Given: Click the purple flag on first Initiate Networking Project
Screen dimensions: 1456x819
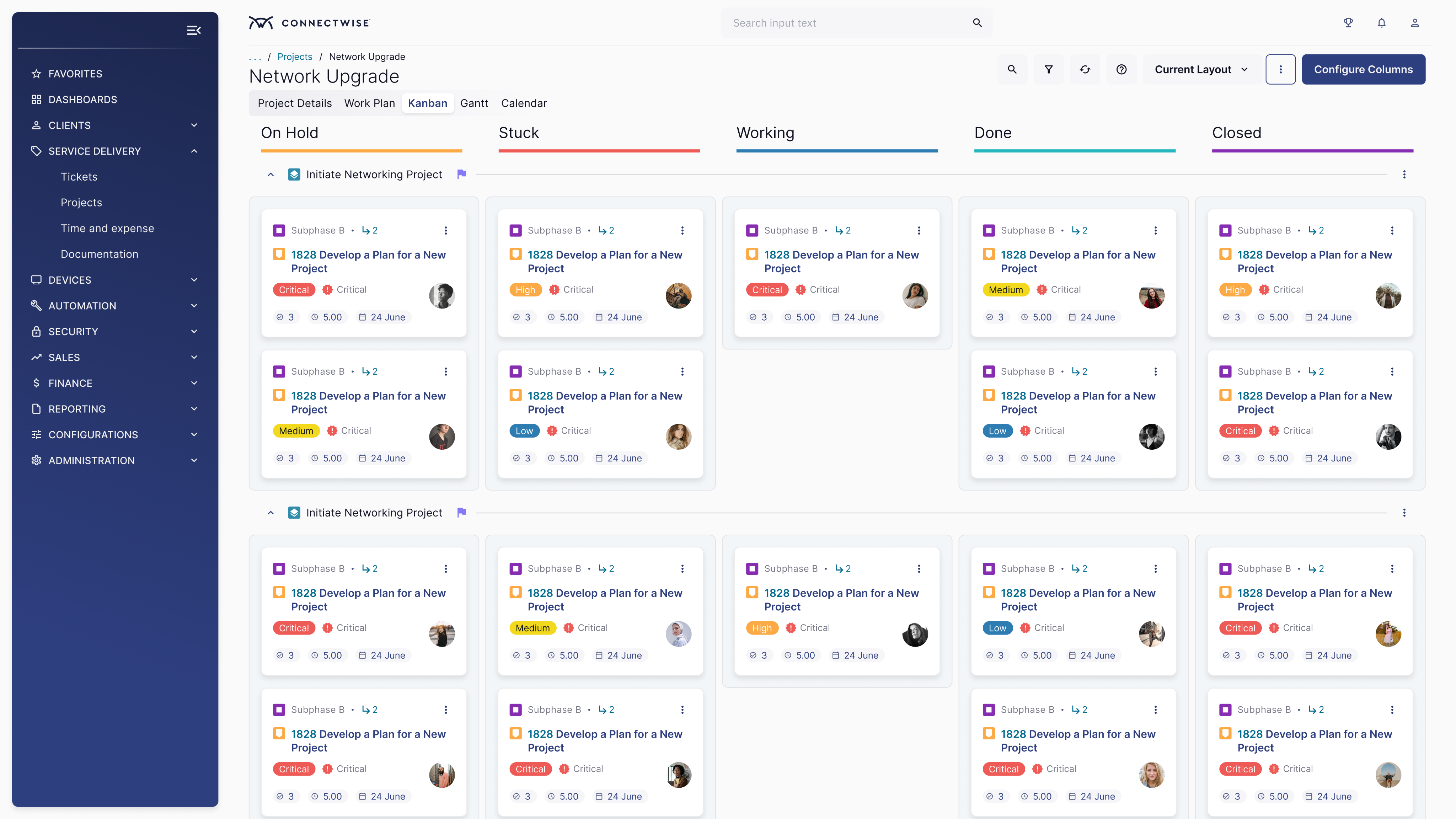Looking at the screenshot, I should tap(462, 174).
